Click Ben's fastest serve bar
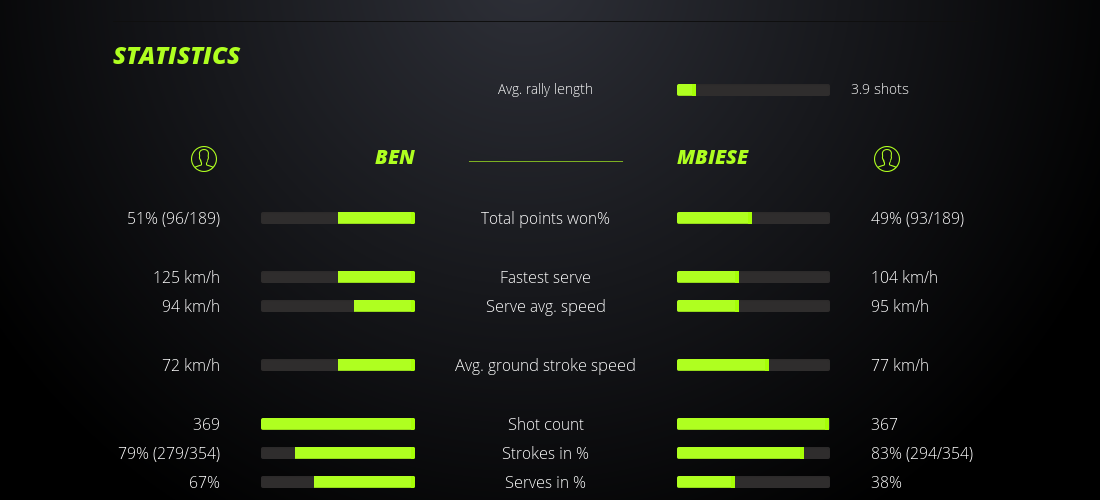Viewport: 1100px width, 500px height. (338, 277)
